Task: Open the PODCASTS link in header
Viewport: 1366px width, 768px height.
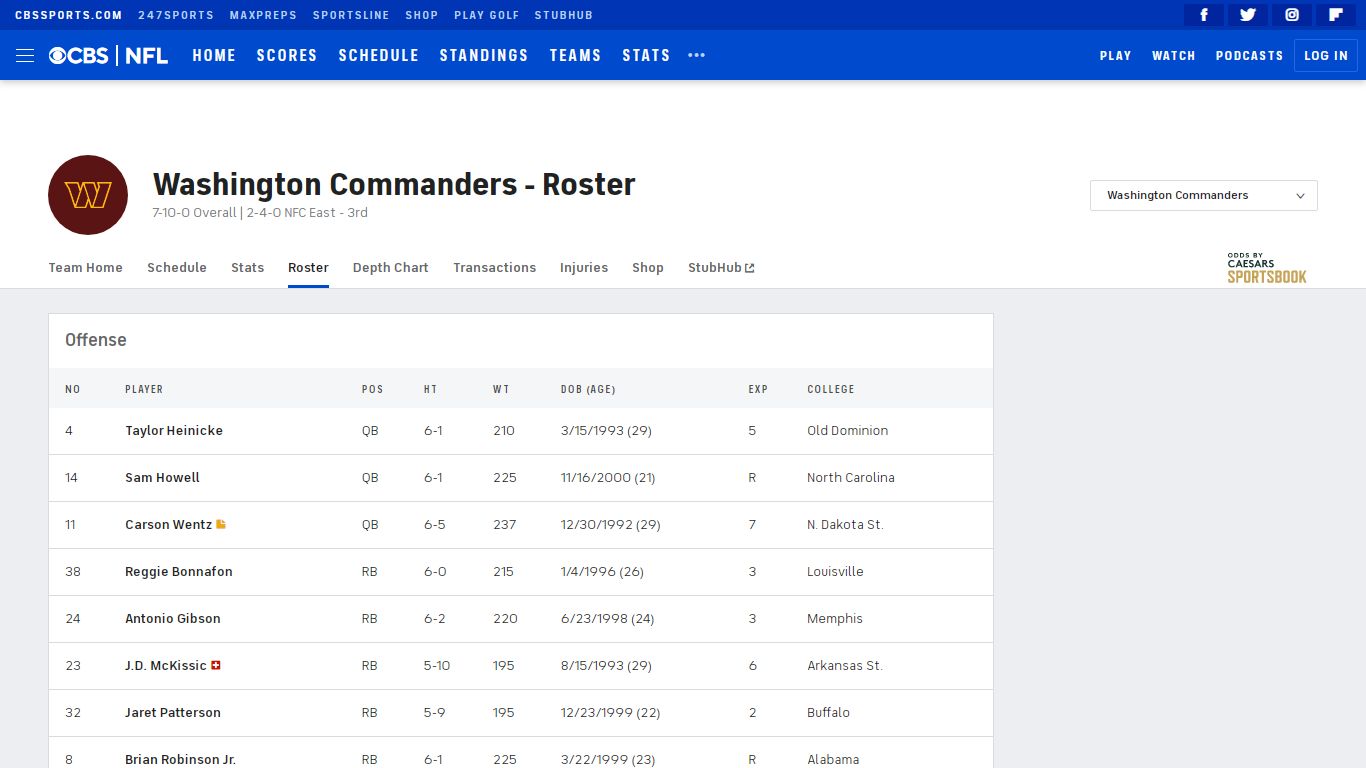Action: [1250, 56]
